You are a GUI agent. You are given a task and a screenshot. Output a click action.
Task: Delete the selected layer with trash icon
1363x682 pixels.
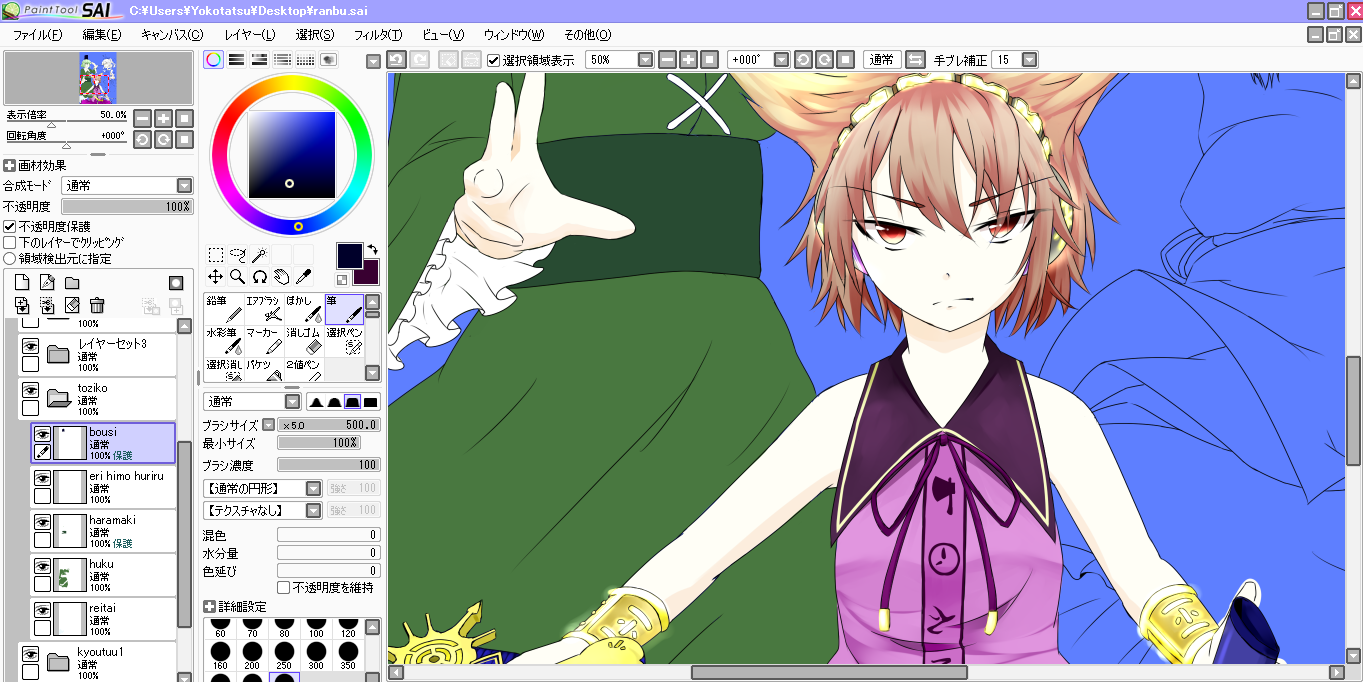97,305
